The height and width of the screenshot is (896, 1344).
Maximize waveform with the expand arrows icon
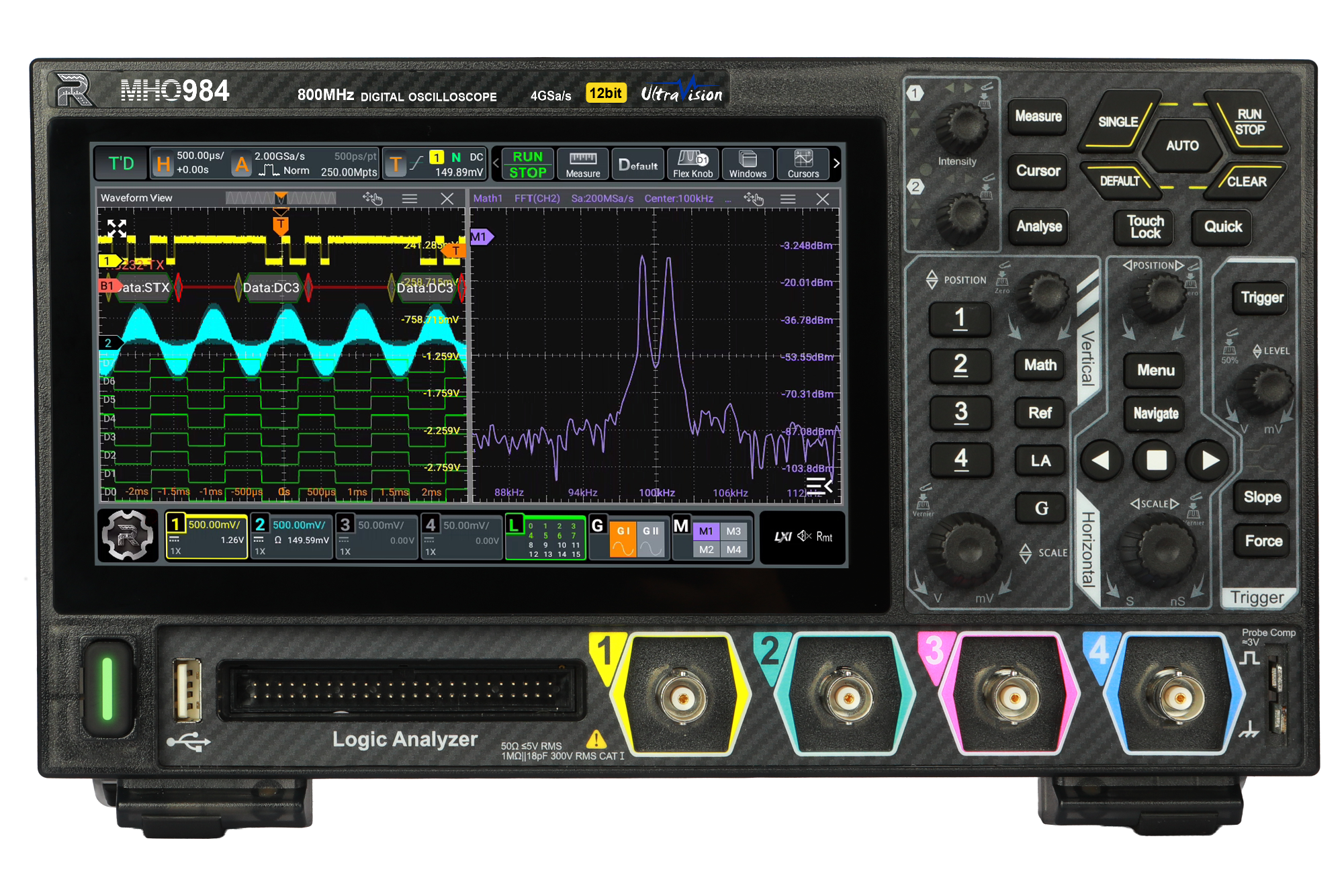click(117, 228)
